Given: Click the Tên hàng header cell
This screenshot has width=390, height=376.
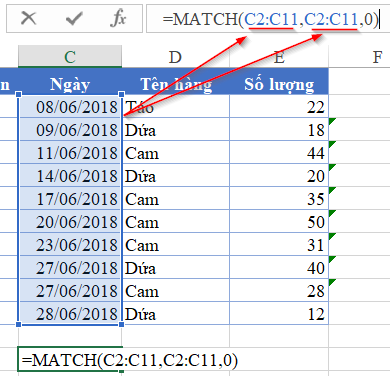Looking at the screenshot, I should click(x=176, y=84).
